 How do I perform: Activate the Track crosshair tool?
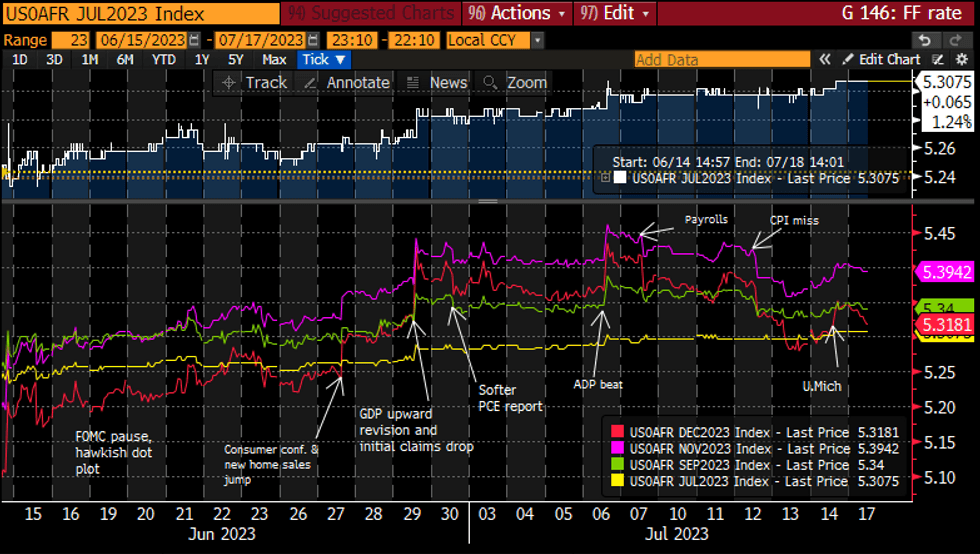click(x=255, y=83)
